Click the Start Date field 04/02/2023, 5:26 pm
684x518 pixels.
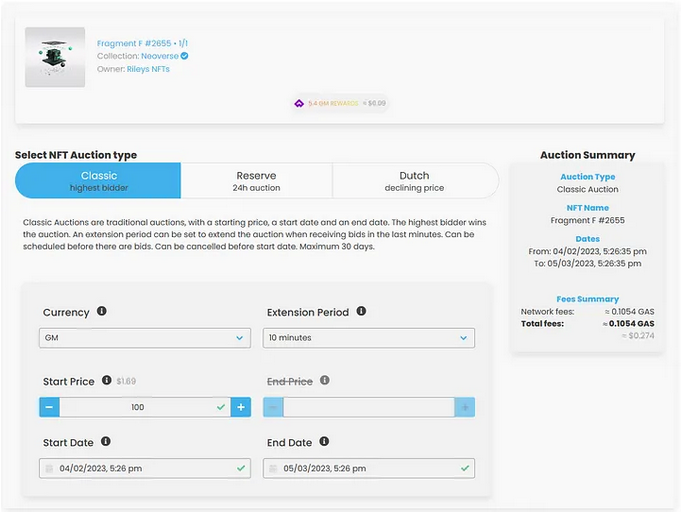point(145,468)
